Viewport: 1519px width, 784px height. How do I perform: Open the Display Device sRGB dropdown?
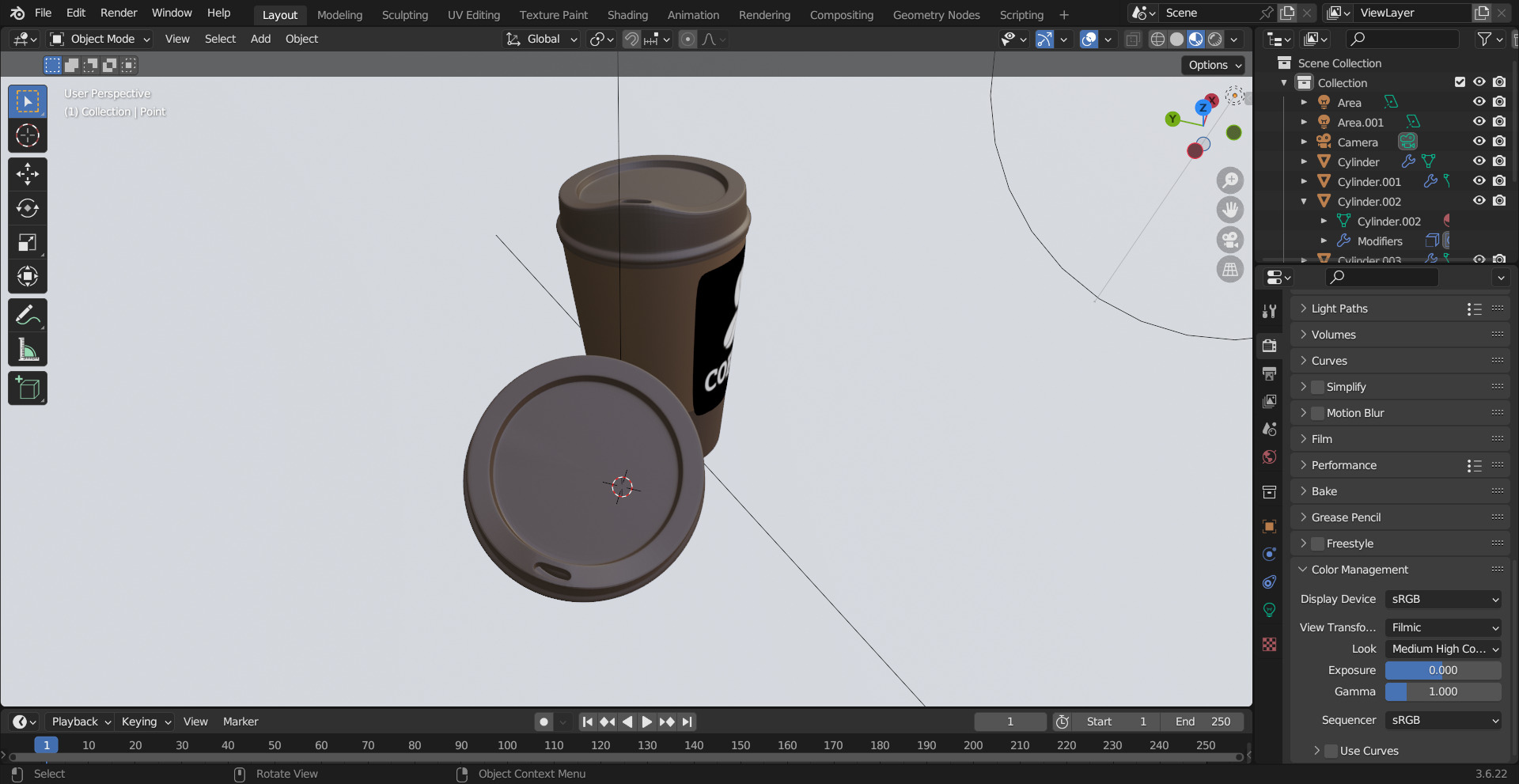pos(1444,599)
